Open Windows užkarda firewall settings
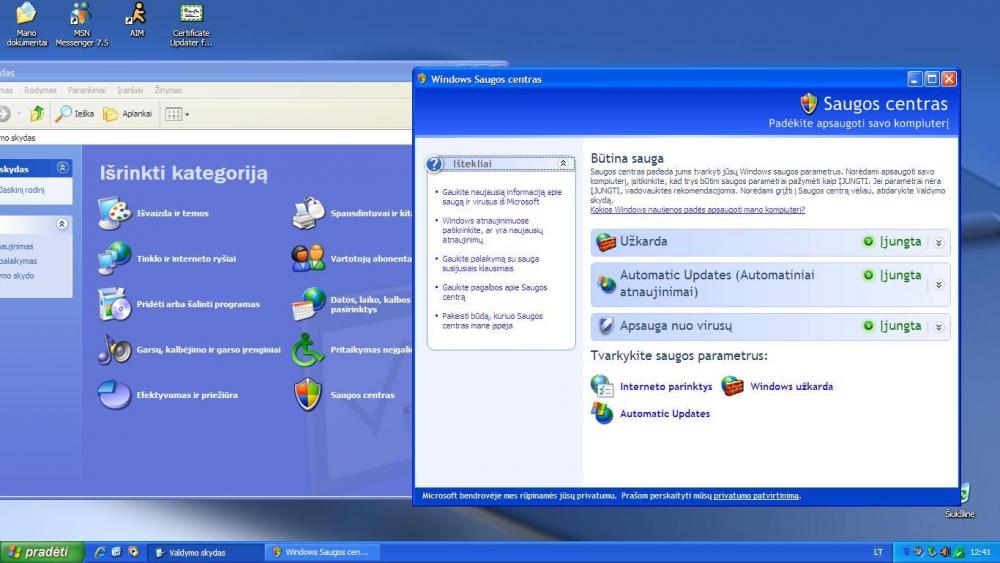Screen dimensions: 1000x563 (x=790, y=386)
